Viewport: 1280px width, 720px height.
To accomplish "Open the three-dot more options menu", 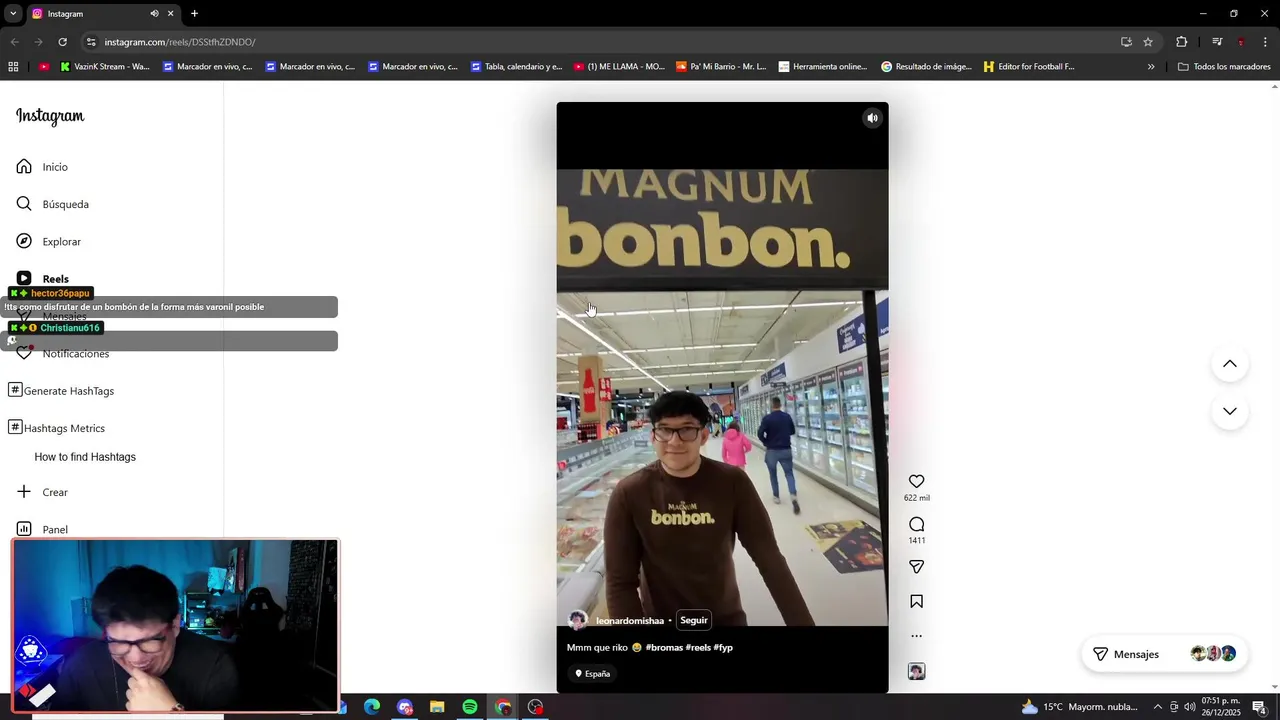I will click(916, 636).
